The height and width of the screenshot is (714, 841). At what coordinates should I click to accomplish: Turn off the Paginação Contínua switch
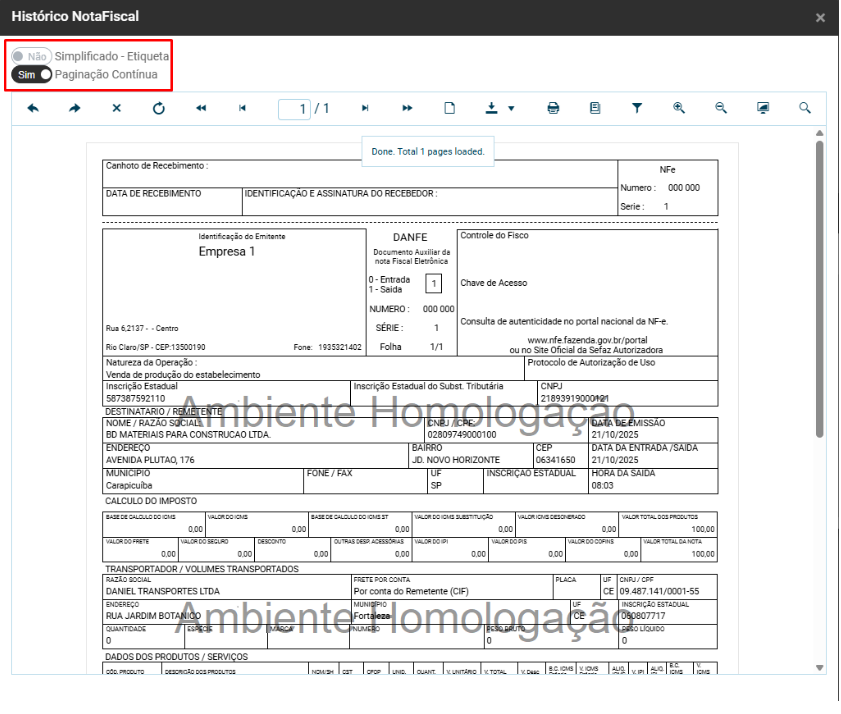(31, 75)
